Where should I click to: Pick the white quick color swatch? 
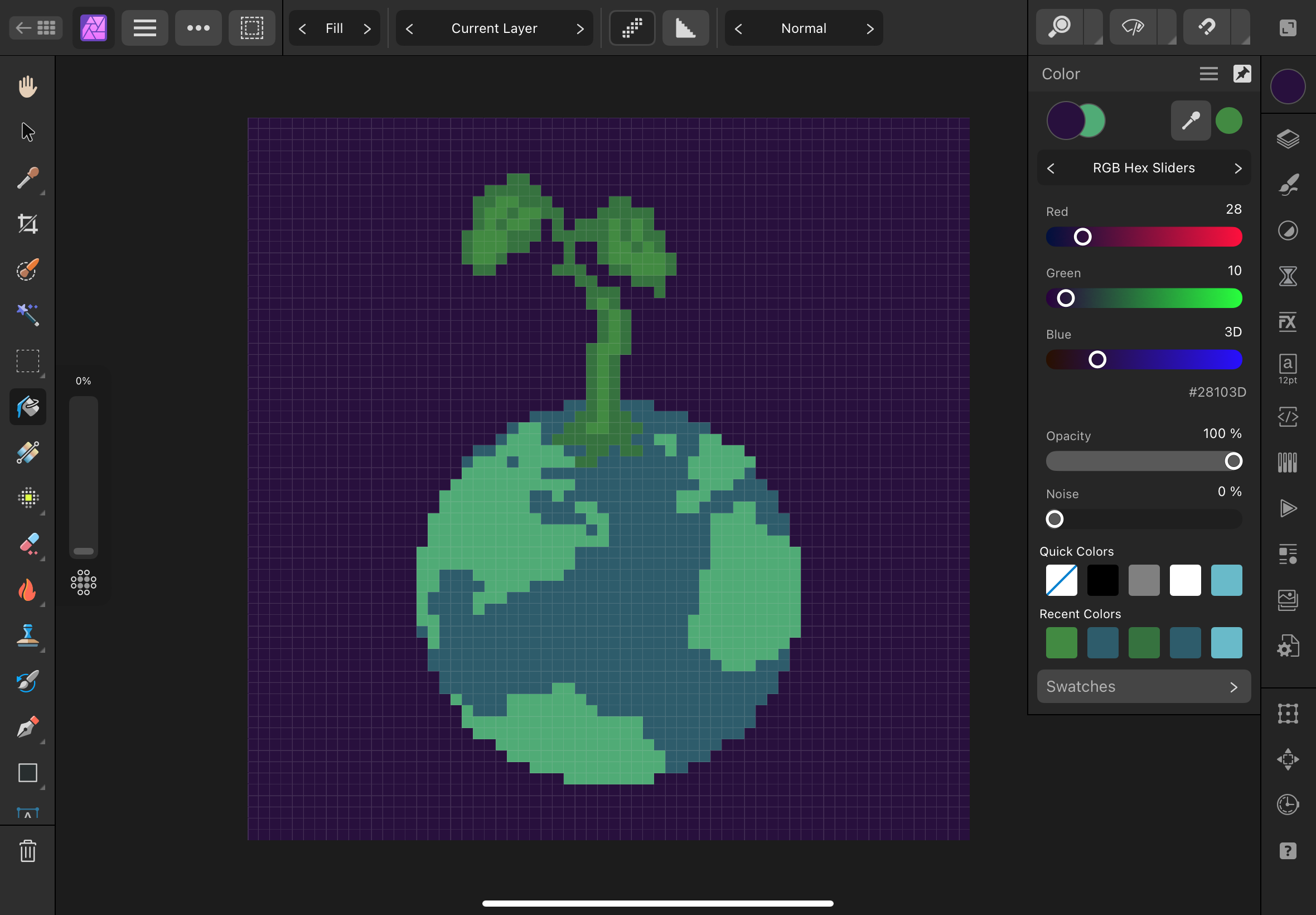[x=1185, y=580]
